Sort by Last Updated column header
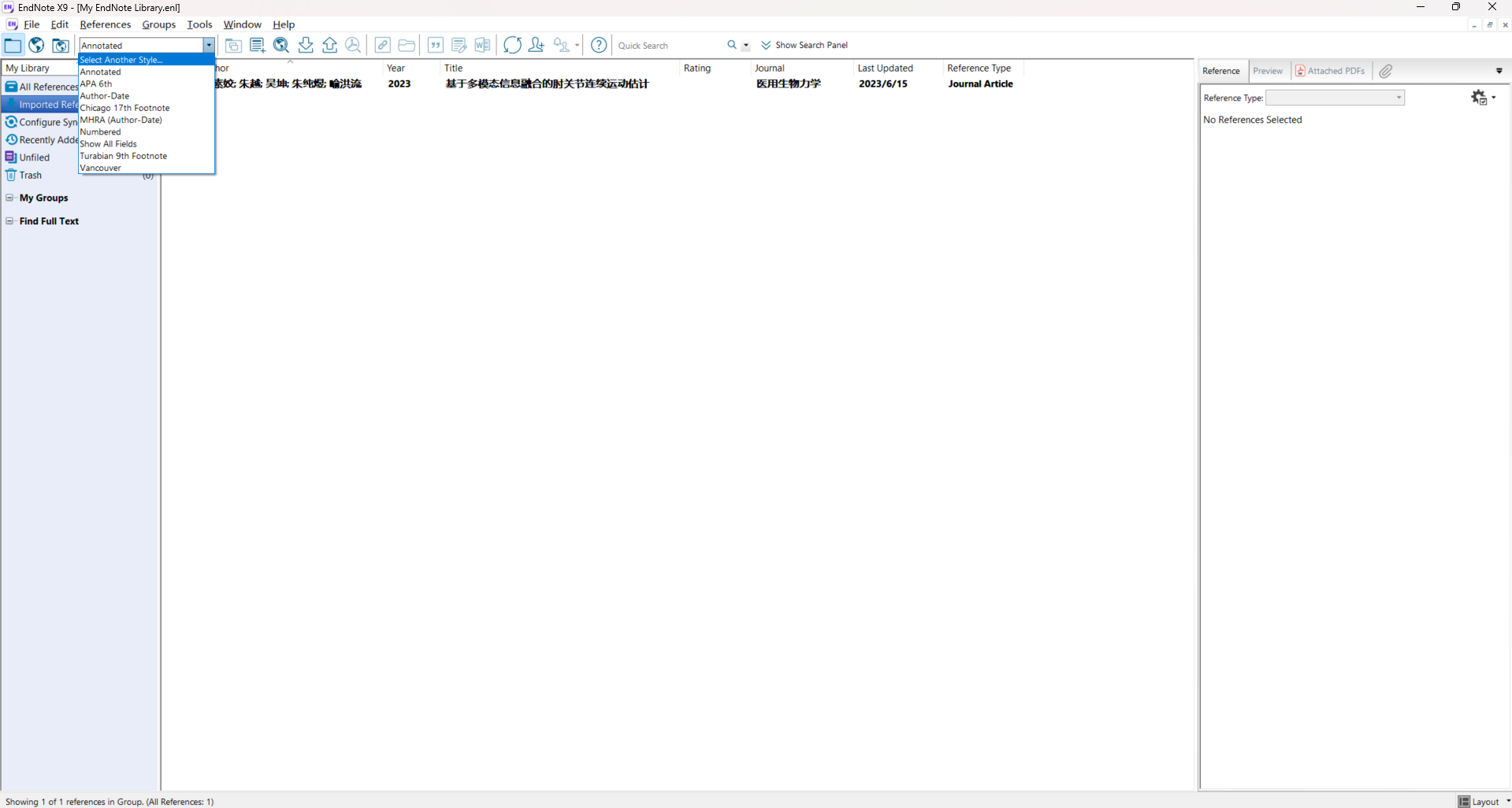 [x=898, y=69]
